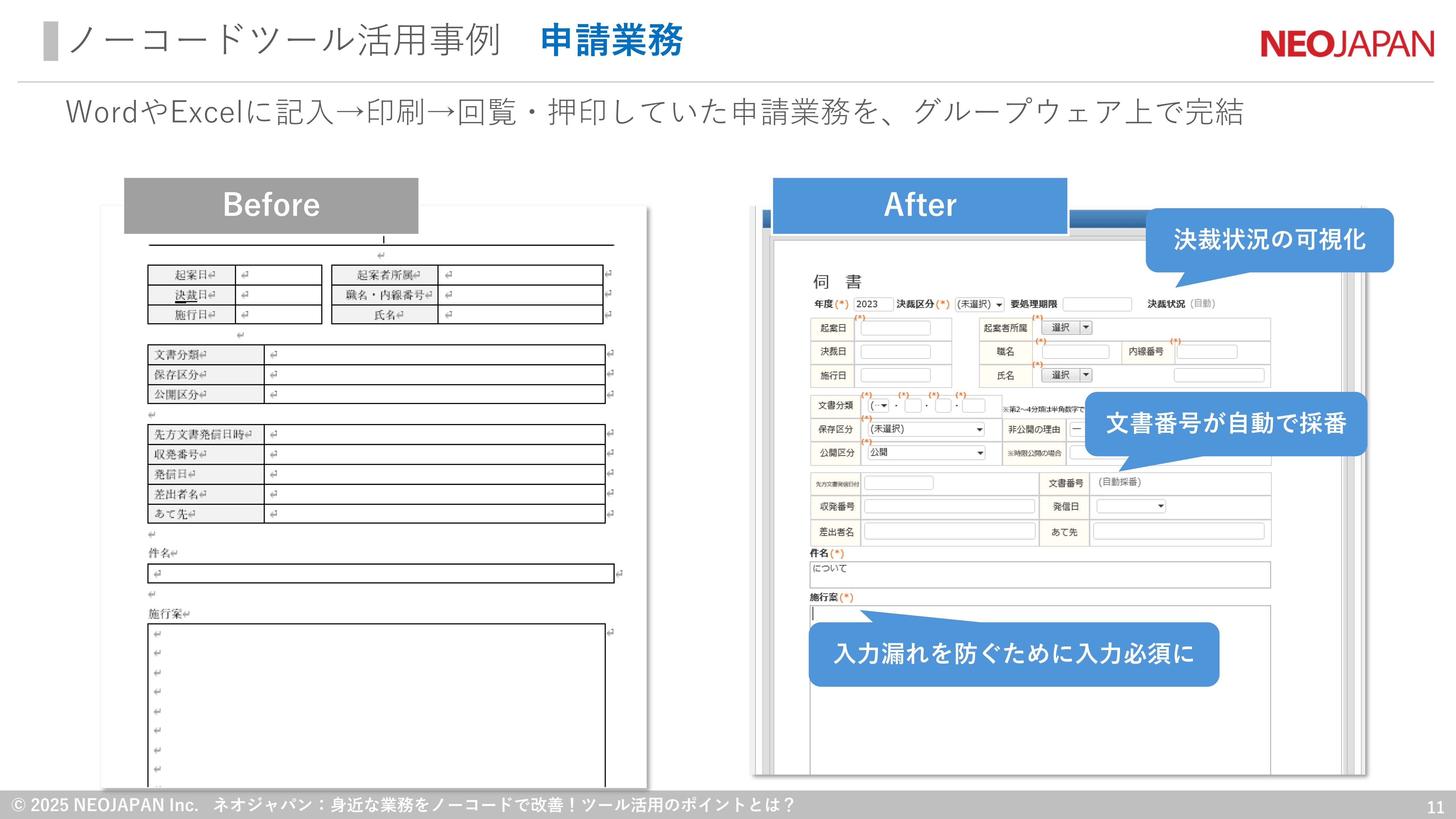Click the 起案日 input in After form

coord(895,329)
